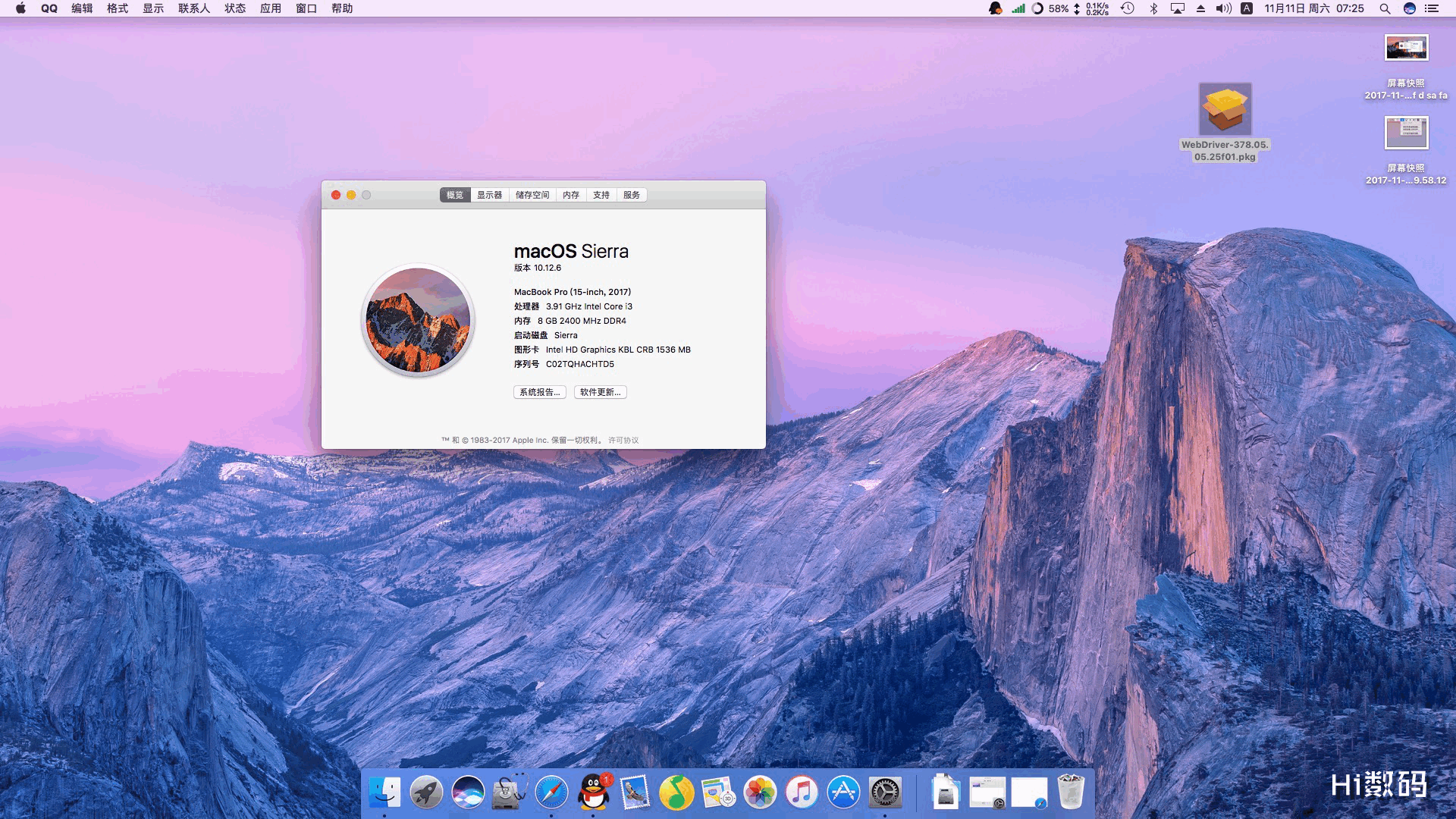Click date and time 07:25 in menu bar

1314,8
